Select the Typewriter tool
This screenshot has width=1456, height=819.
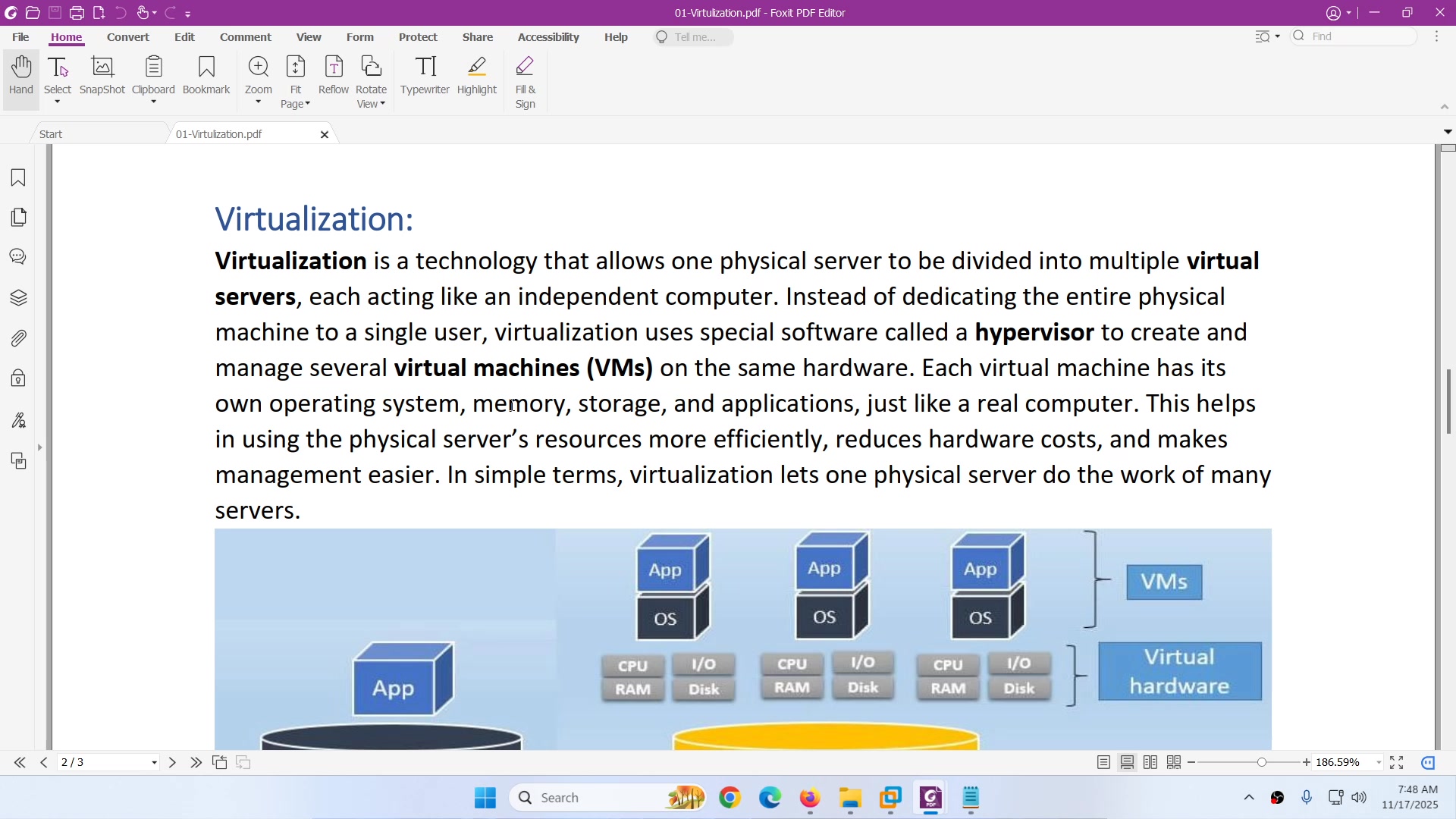pos(425,76)
